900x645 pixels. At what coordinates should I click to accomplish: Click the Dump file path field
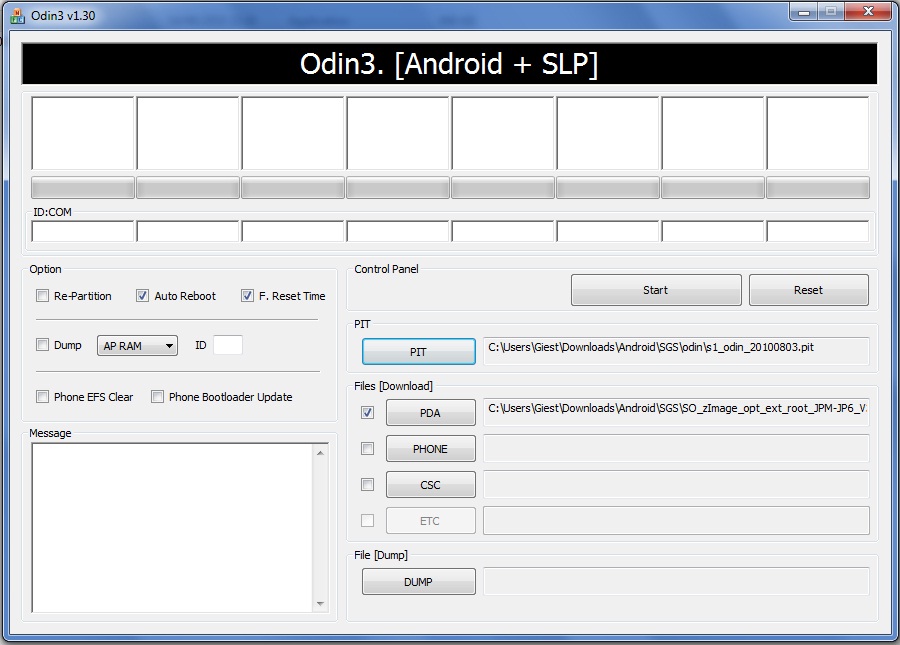click(676, 581)
